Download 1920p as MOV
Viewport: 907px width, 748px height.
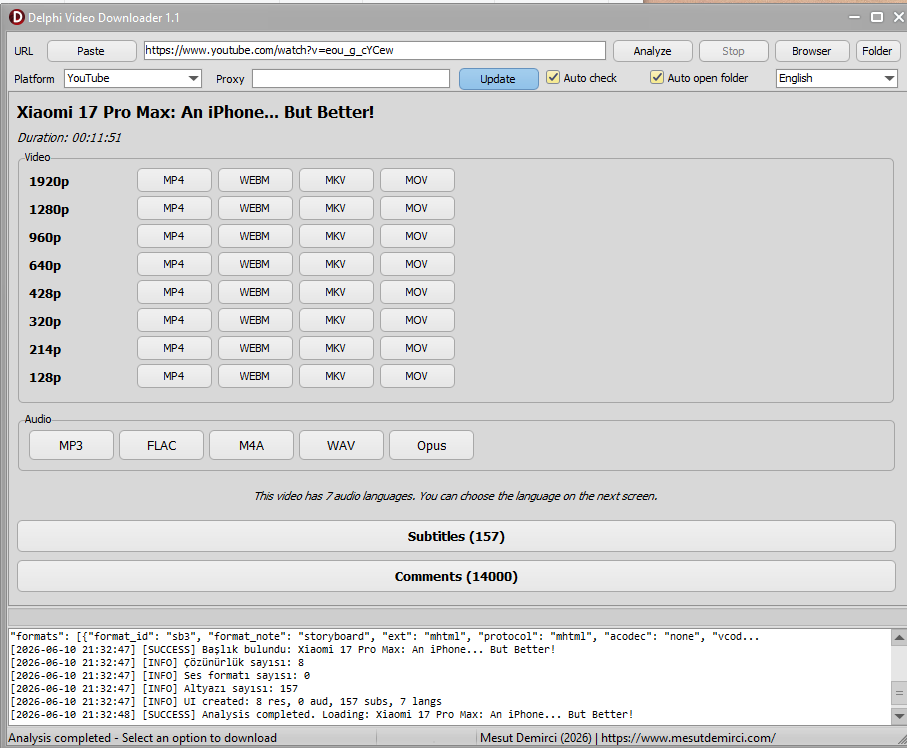417,180
